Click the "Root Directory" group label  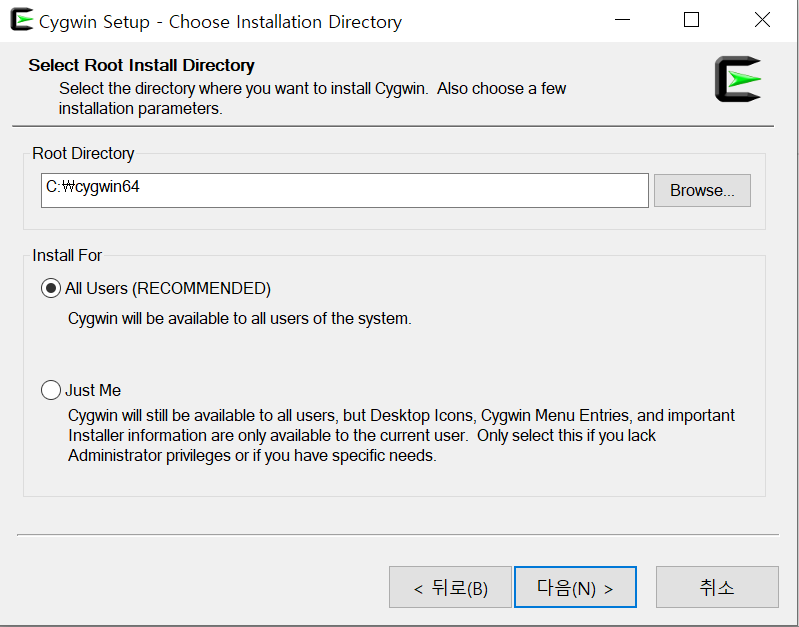(83, 153)
